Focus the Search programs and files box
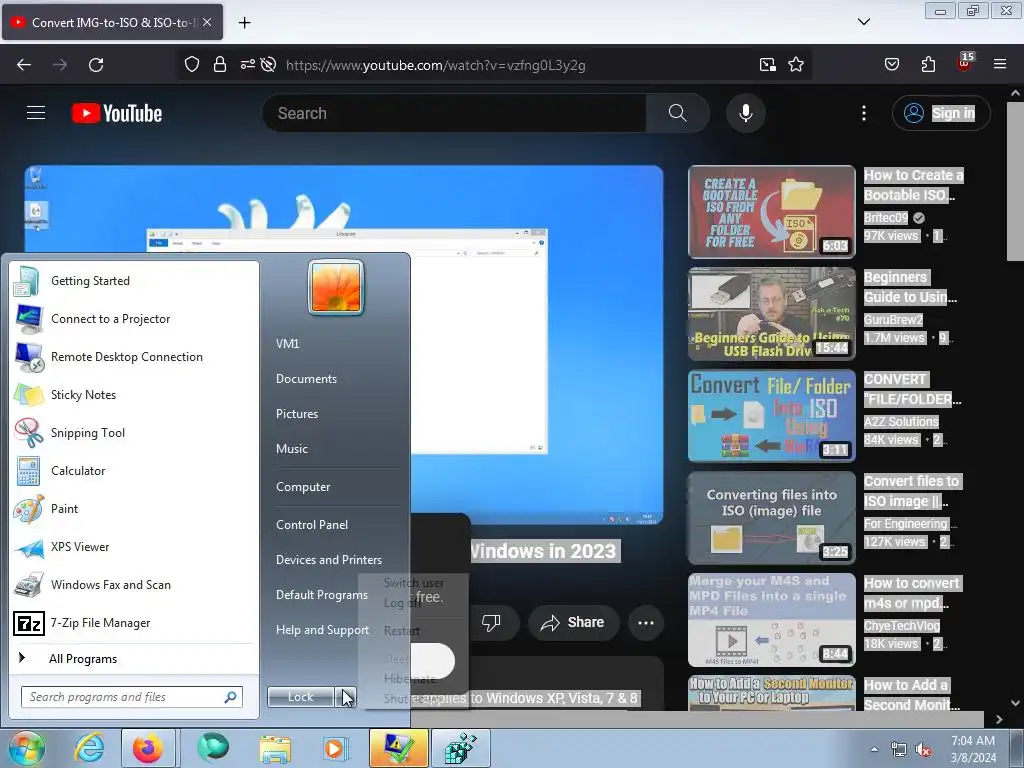The height and width of the screenshot is (768, 1024). 131,697
